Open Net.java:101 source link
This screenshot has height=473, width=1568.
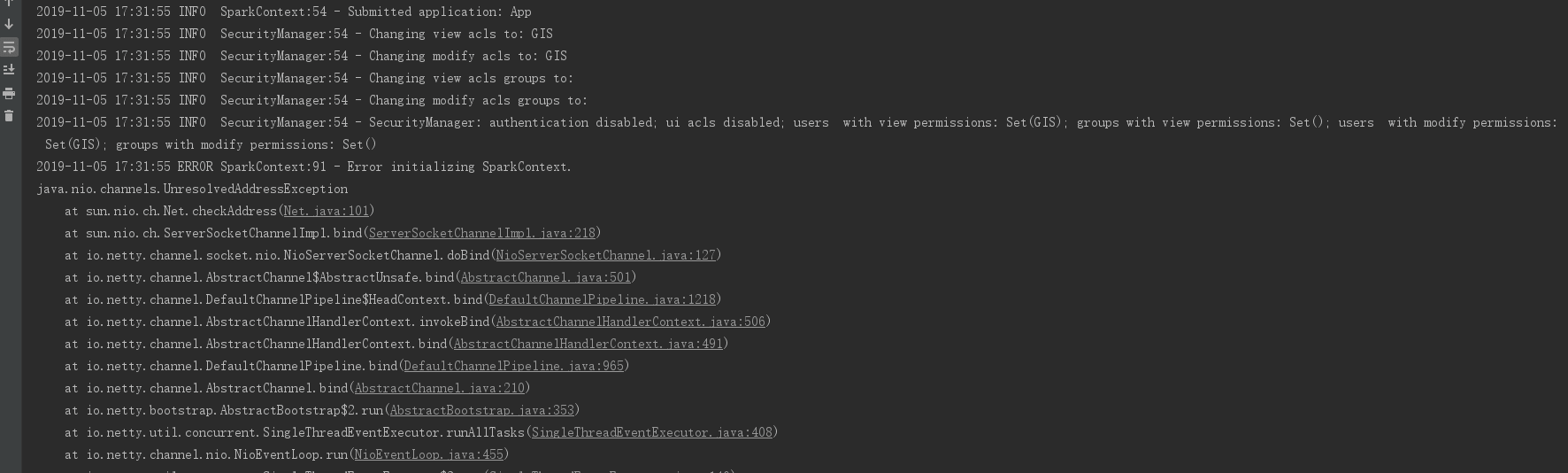tap(326, 211)
